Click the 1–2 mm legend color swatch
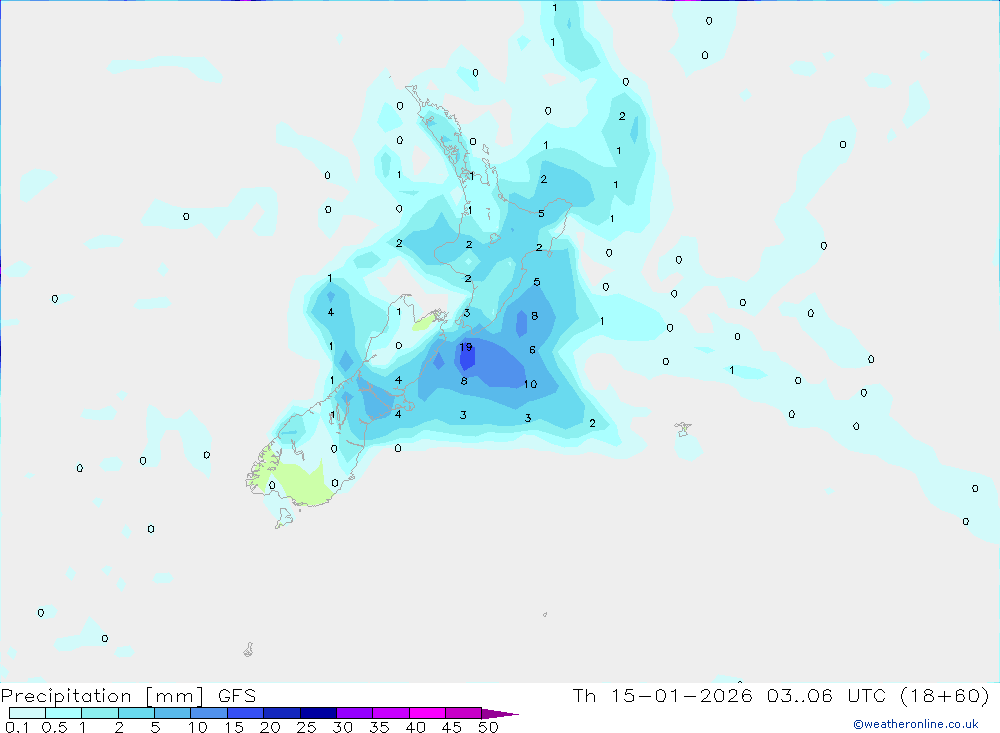The height and width of the screenshot is (733, 1000). 100,713
